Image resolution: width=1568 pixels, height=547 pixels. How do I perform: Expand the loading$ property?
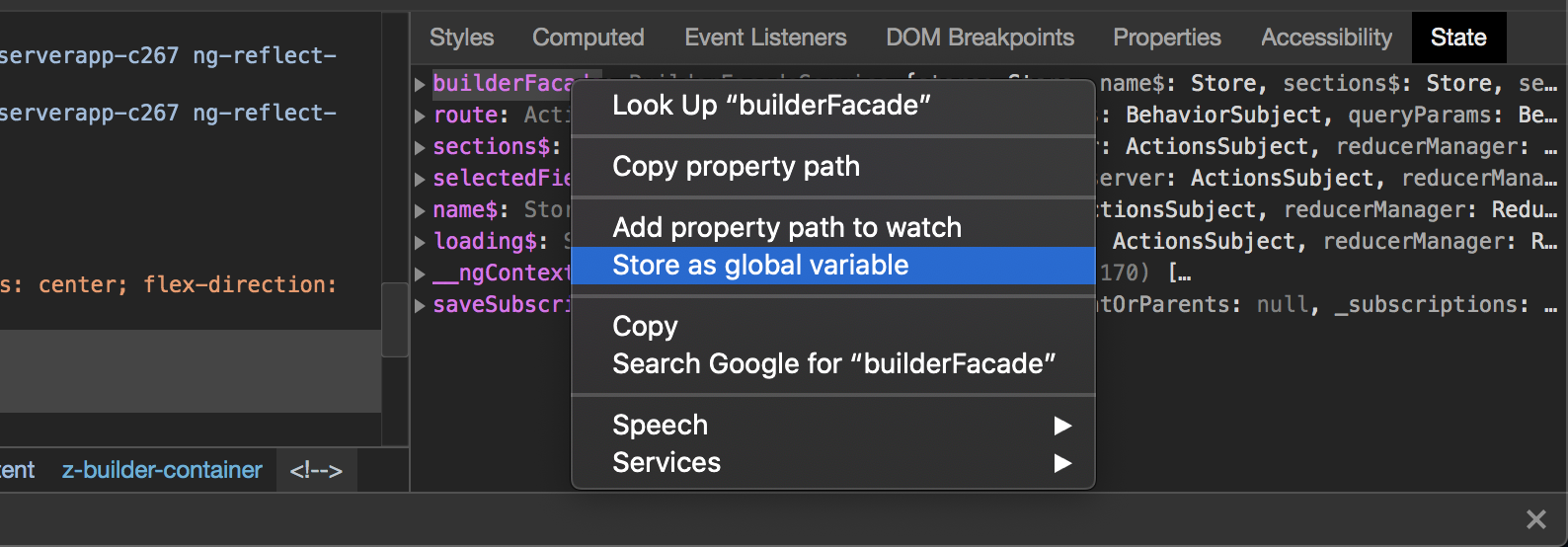point(420,242)
